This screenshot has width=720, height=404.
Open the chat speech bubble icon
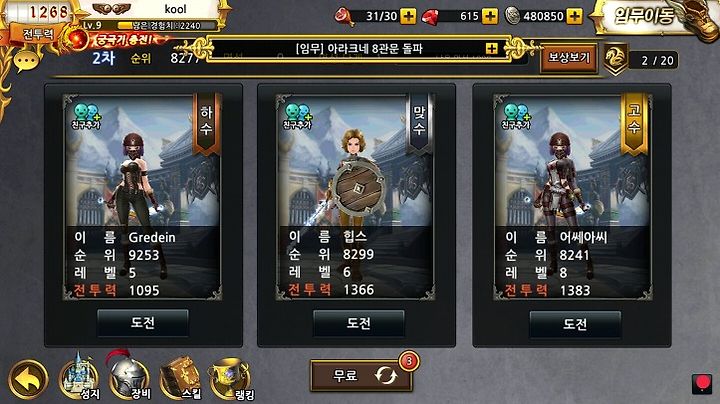26,61
